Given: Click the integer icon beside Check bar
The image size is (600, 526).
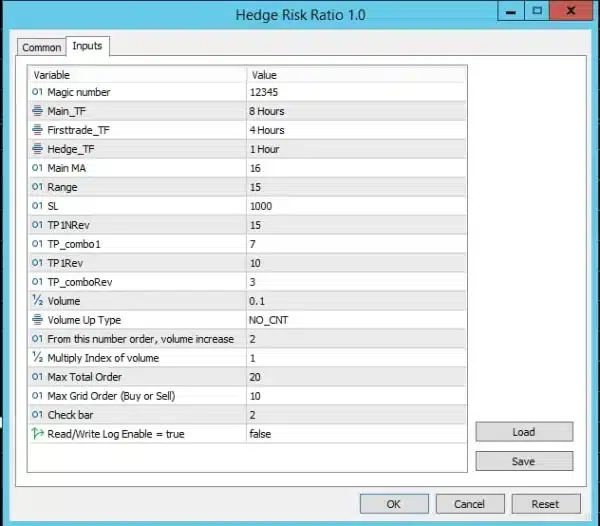Looking at the screenshot, I should click(37, 415).
